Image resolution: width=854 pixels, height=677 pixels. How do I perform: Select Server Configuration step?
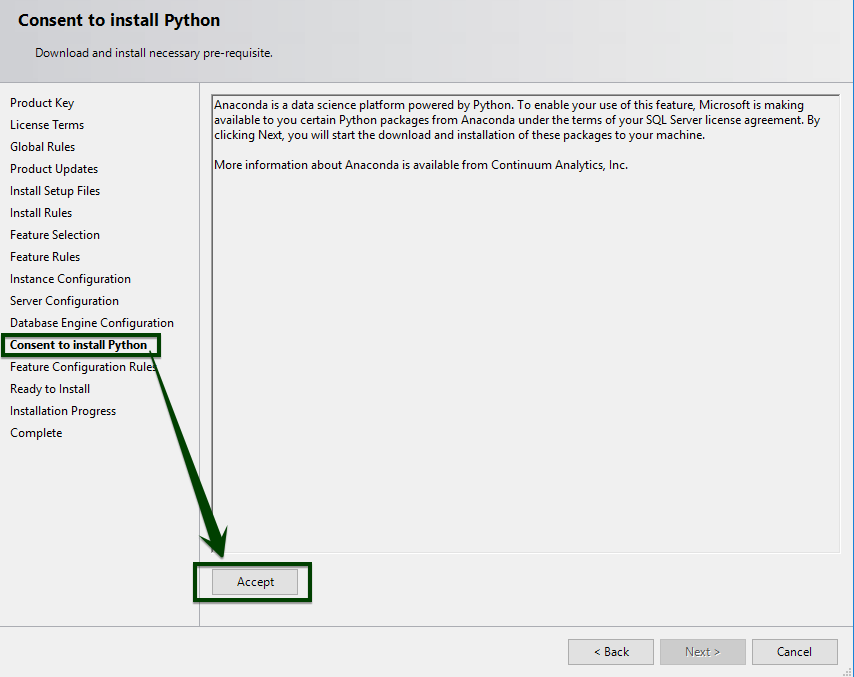(x=64, y=301)
